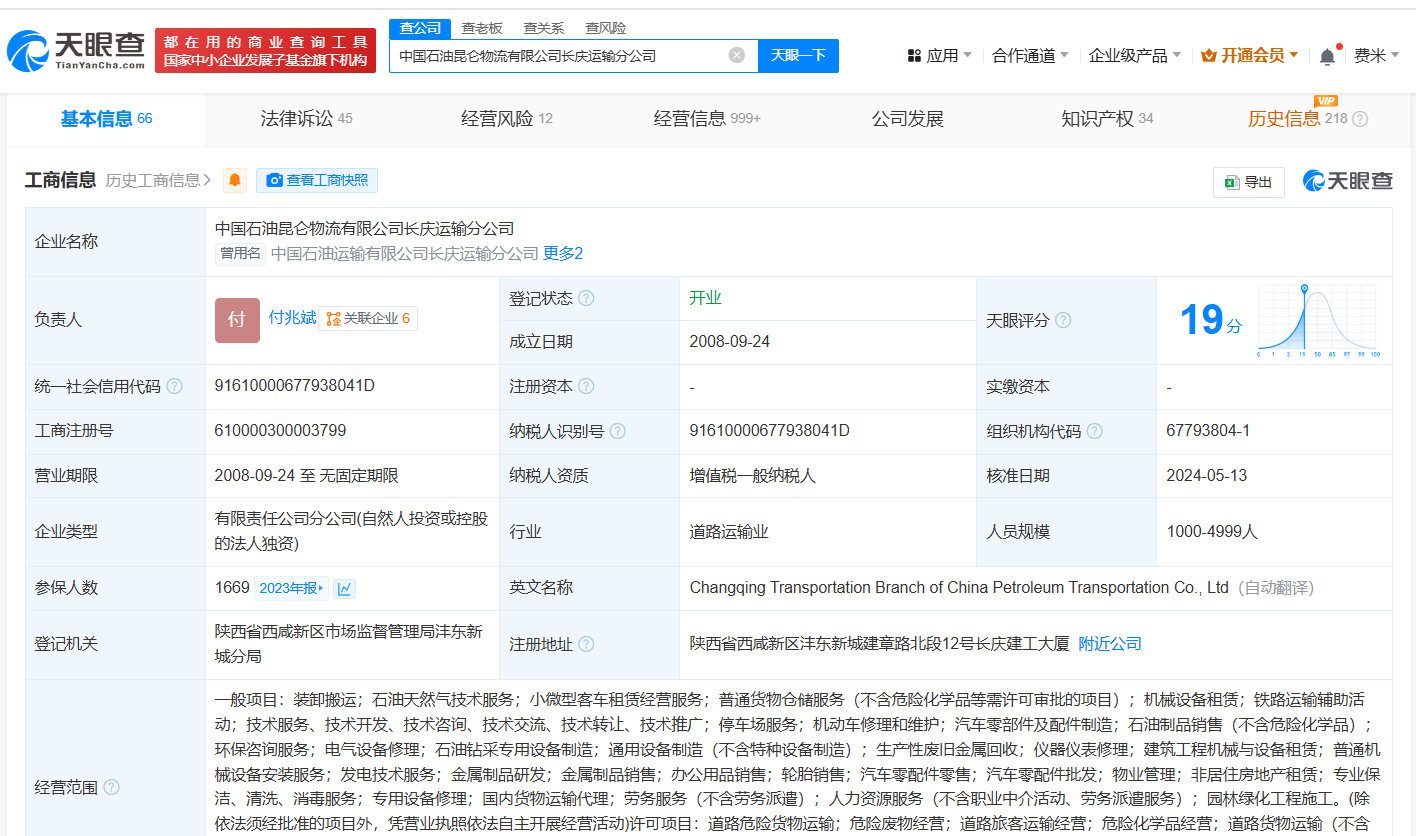
Task: Open the 历史信息 VIP tab
Action: [1298, 119]
